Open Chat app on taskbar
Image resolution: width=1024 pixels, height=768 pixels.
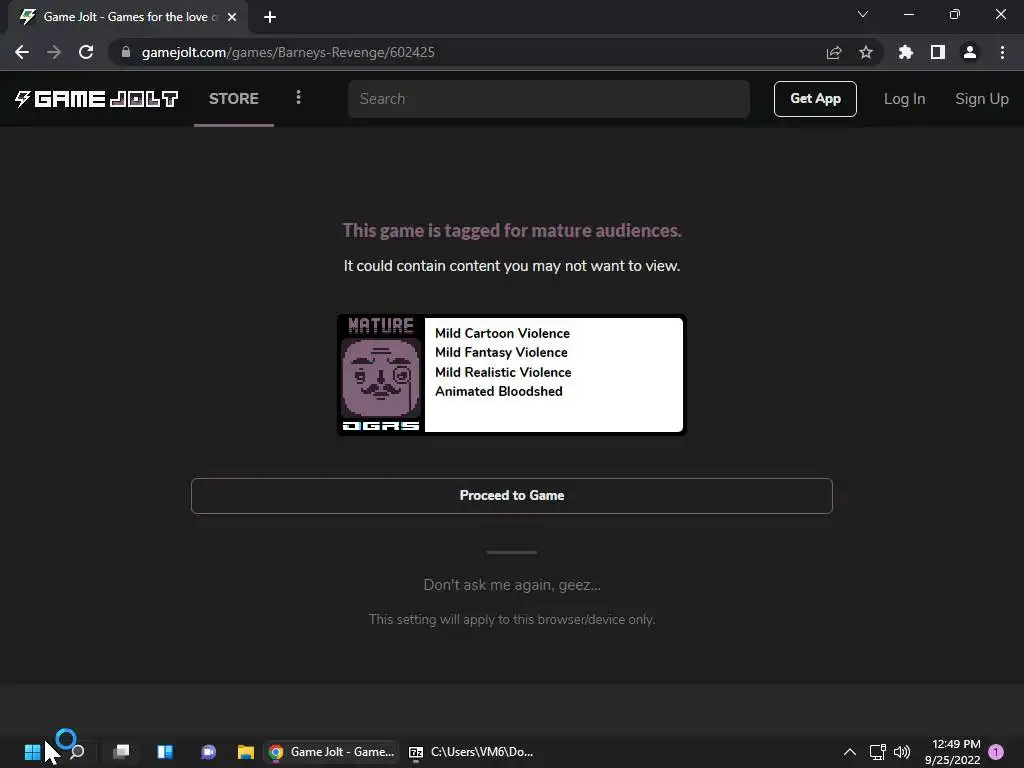click(x=208, y=752)
